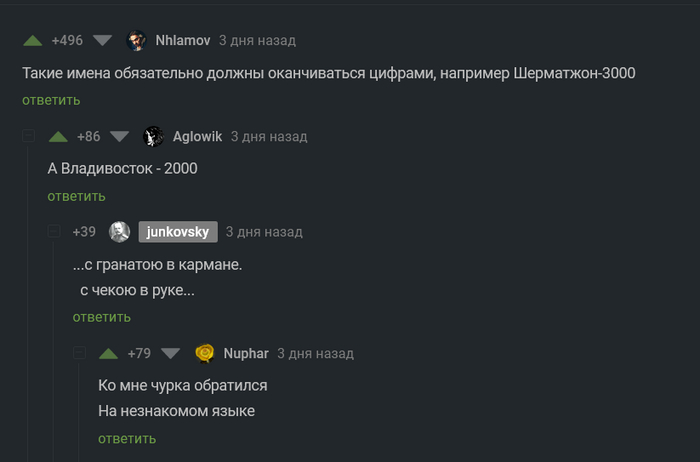Screen dimensions: 700x462
Task: Open the highlighted junkovsky username badge
Action: [177, 232]
